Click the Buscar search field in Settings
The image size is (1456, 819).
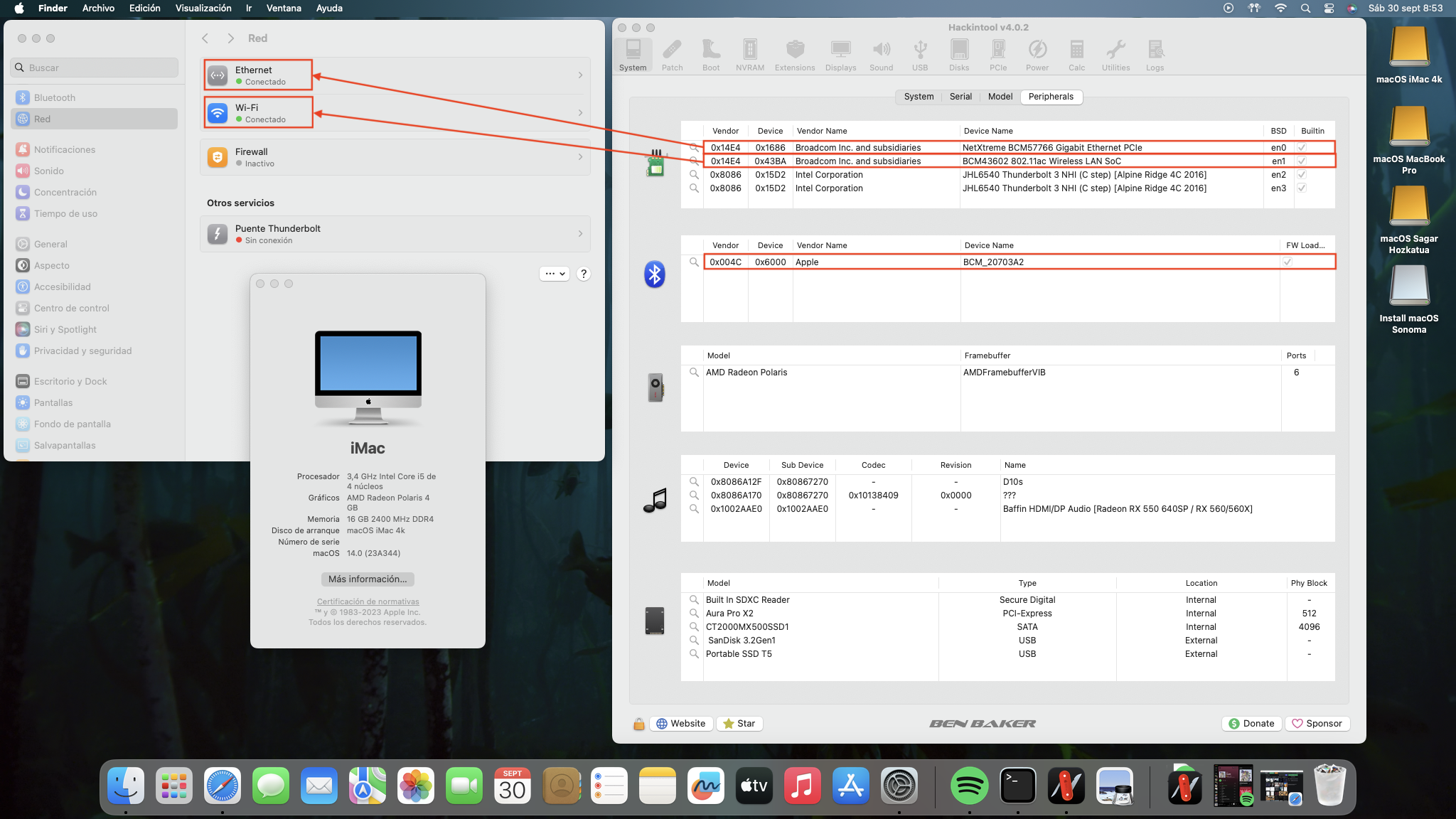click(95, 68)
